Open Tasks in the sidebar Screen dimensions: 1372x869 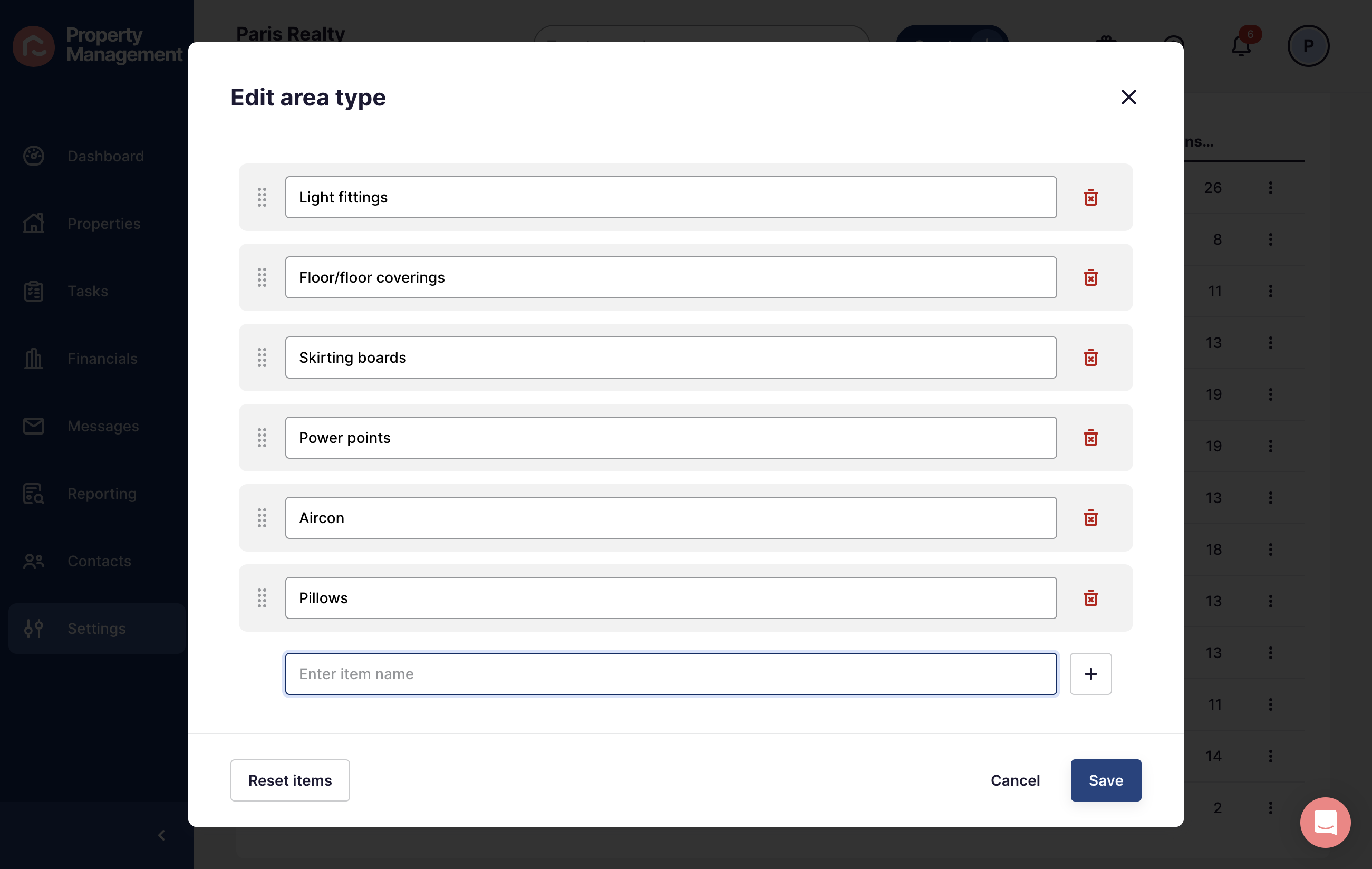[x=97, y=291]
